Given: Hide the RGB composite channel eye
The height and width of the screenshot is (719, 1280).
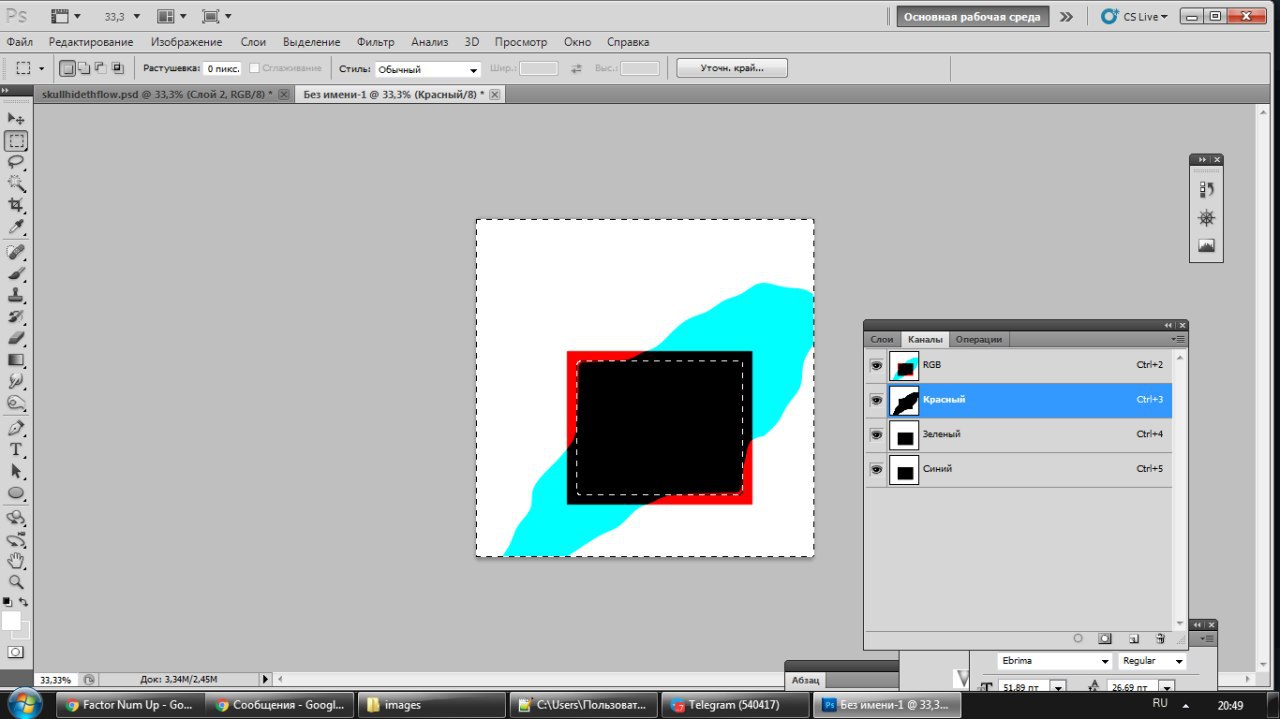Looking at the screenshot, I should 876,366.
